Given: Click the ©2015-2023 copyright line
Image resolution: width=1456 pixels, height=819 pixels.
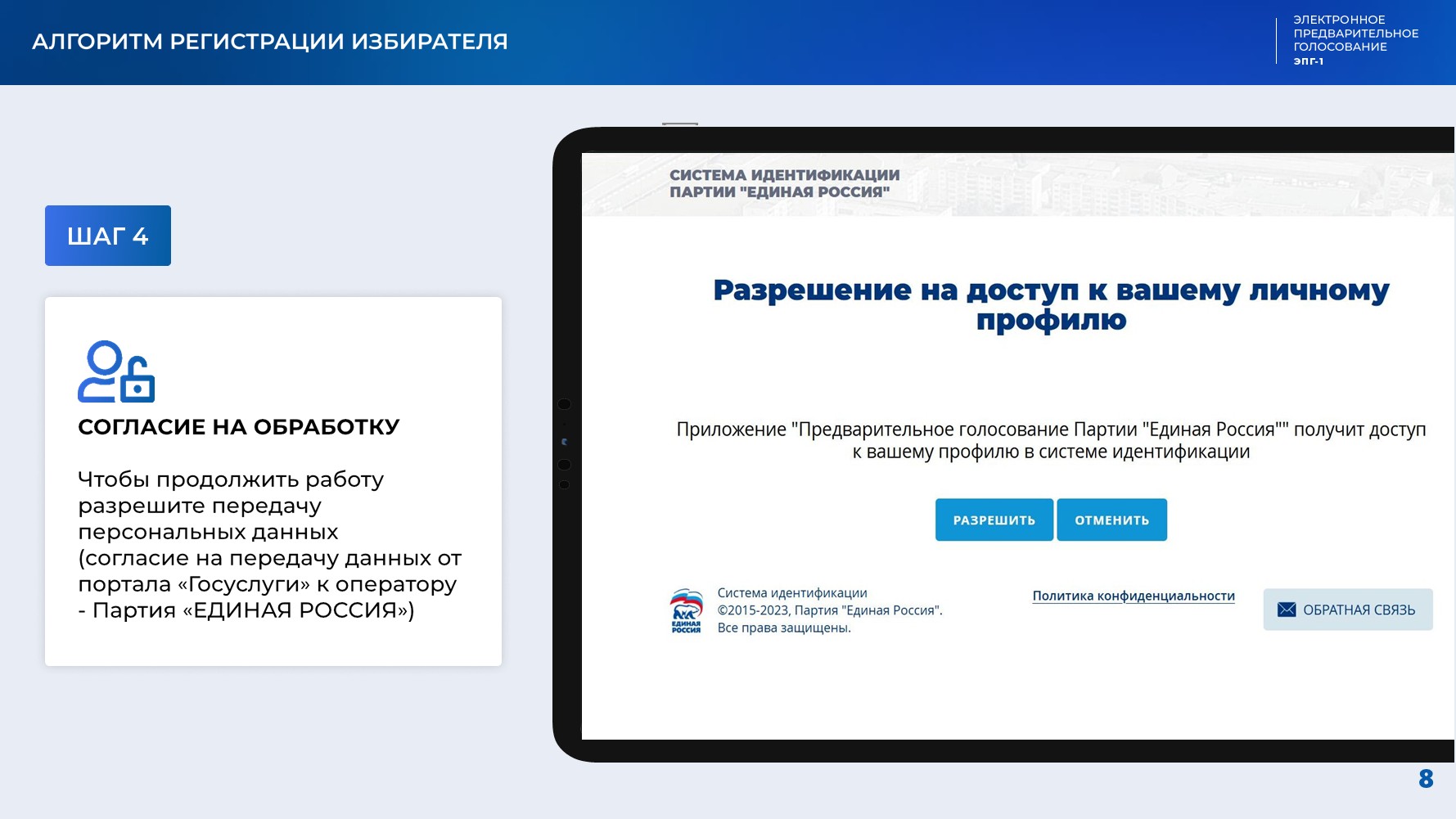Looking at the screenshot, I should click(x=829, y=610).
